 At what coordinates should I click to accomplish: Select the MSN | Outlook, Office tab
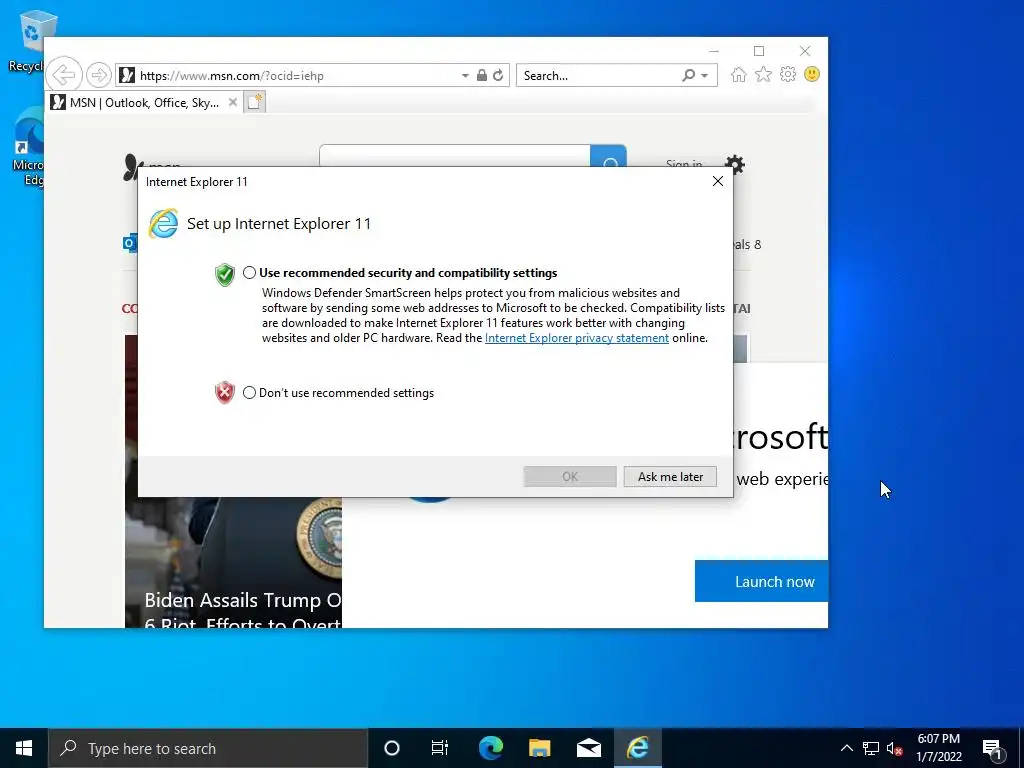point(144,103)
